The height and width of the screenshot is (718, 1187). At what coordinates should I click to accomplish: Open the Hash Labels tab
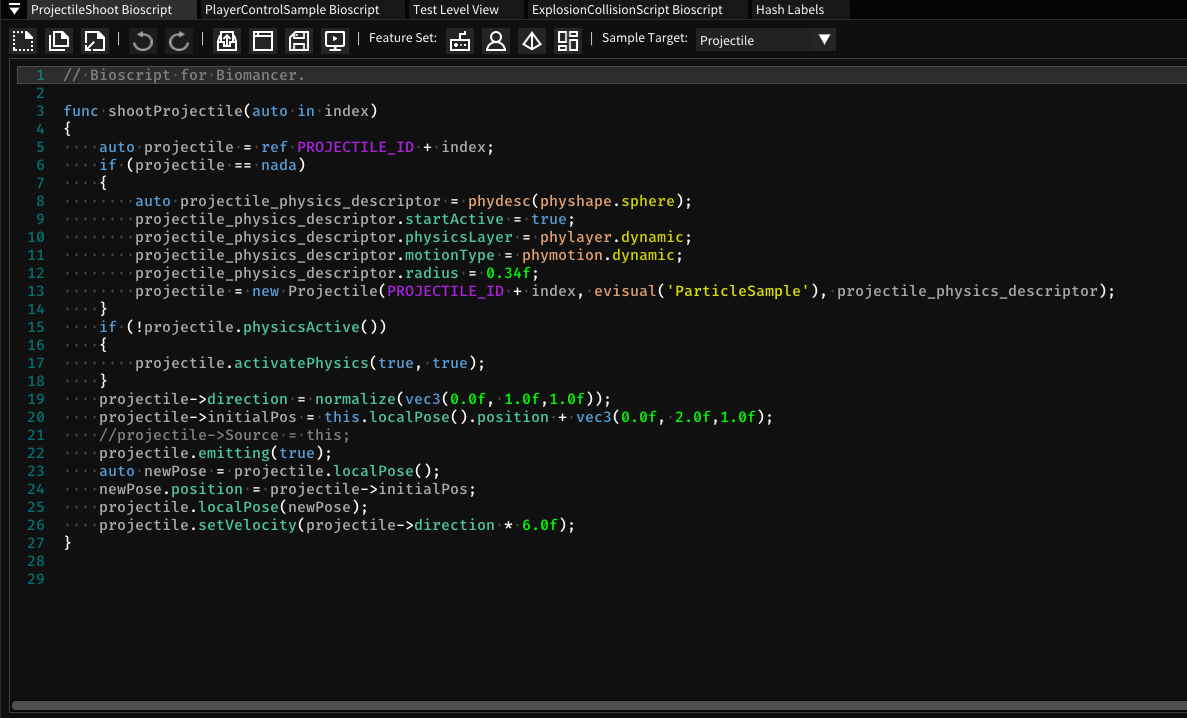pos(789,9)
